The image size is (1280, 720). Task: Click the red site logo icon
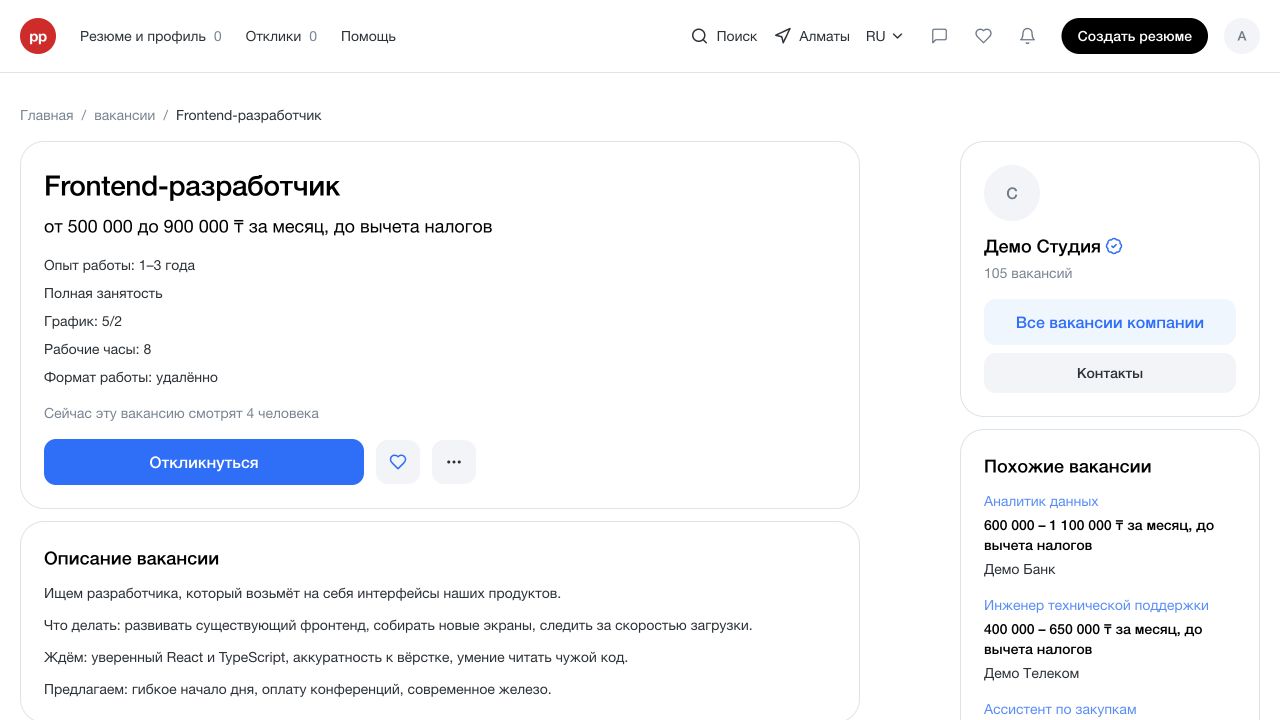coord(38,36)
